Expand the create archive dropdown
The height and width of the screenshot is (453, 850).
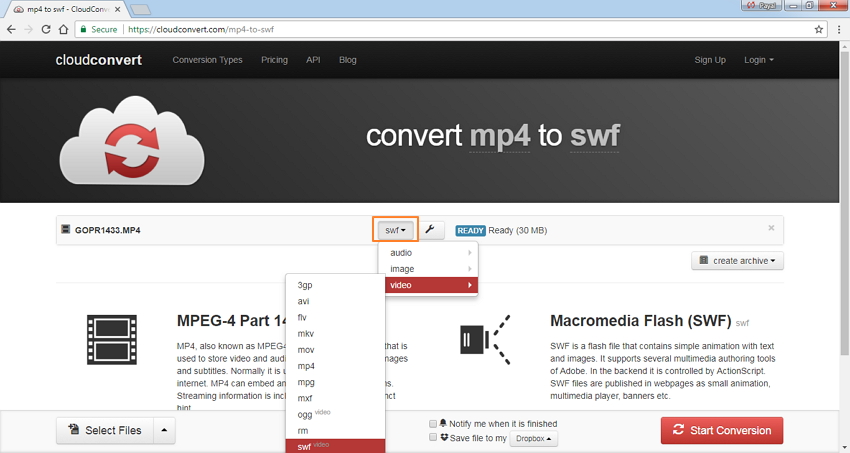[737, 261]
